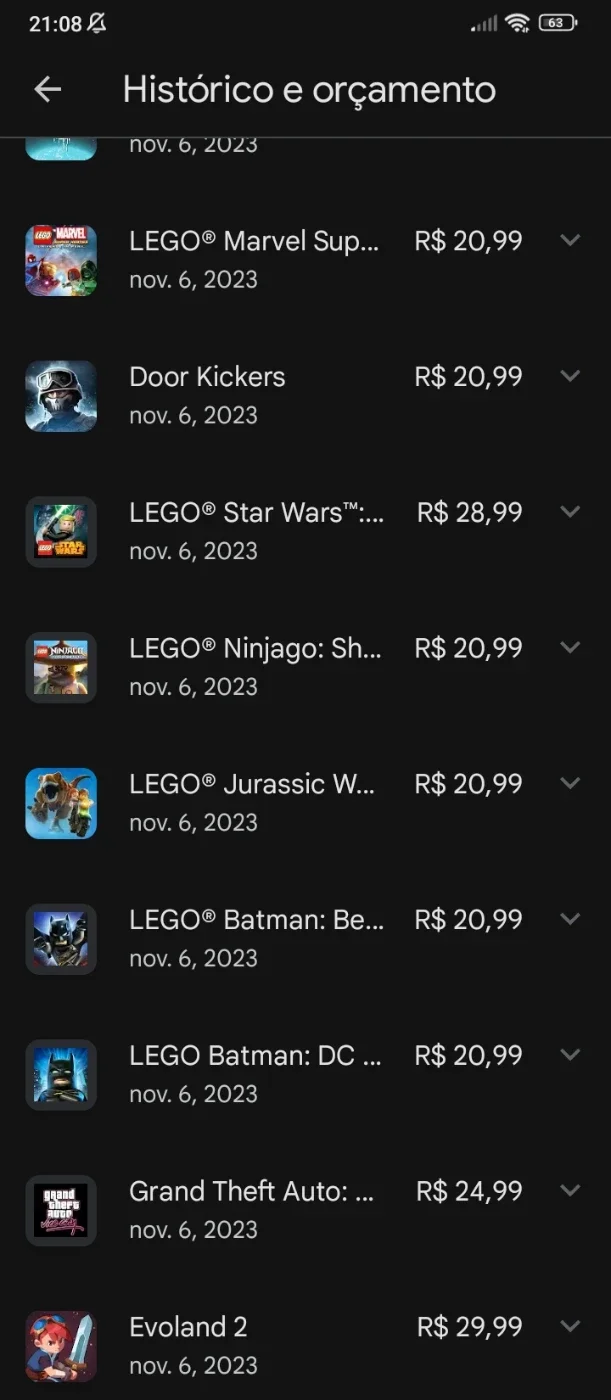Select the R$ 20,99 price for LEGO Jurassic World
The width and height of the screenshot is (611, 1400).
point(468,784)
